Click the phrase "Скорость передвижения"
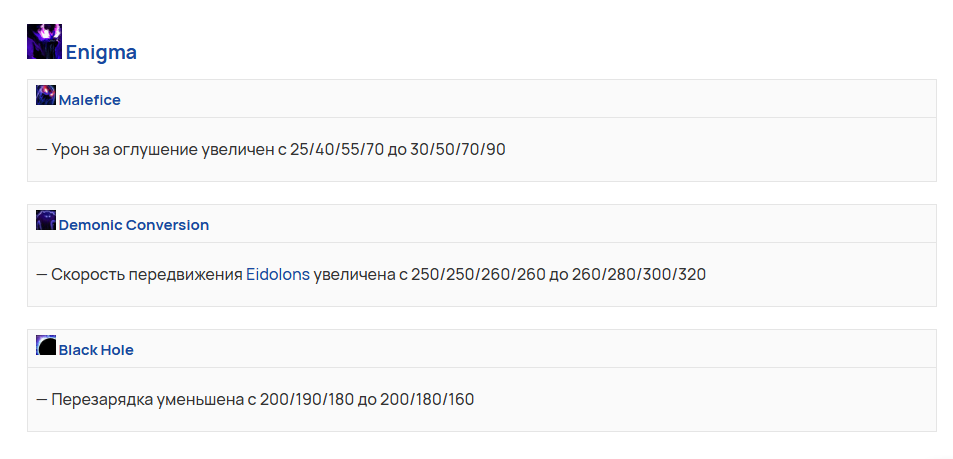Image resolution: width=953 pixels, height=459 pixels. click(147, 275)
